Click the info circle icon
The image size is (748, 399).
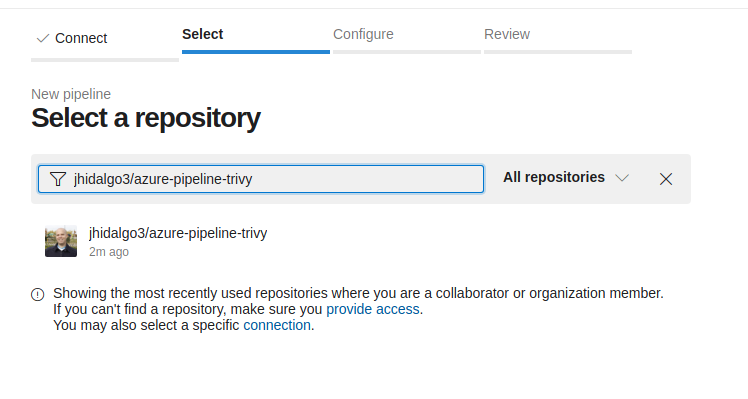[x=38, y=294]
